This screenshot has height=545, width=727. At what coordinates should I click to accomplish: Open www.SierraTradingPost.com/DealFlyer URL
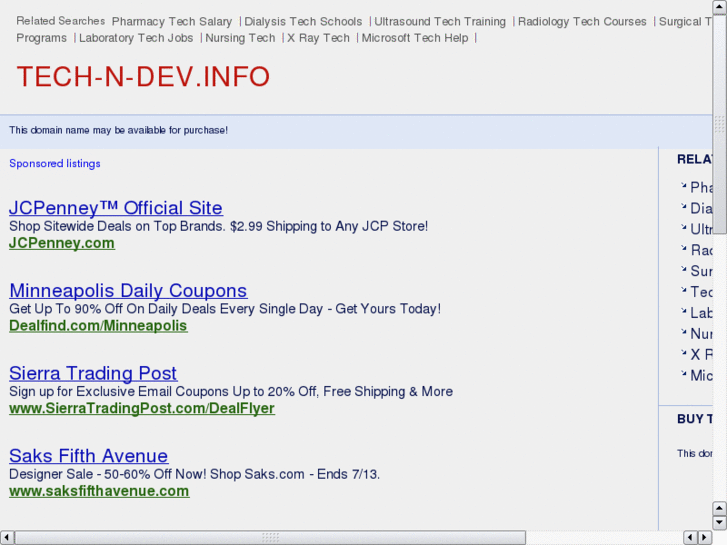142,408
